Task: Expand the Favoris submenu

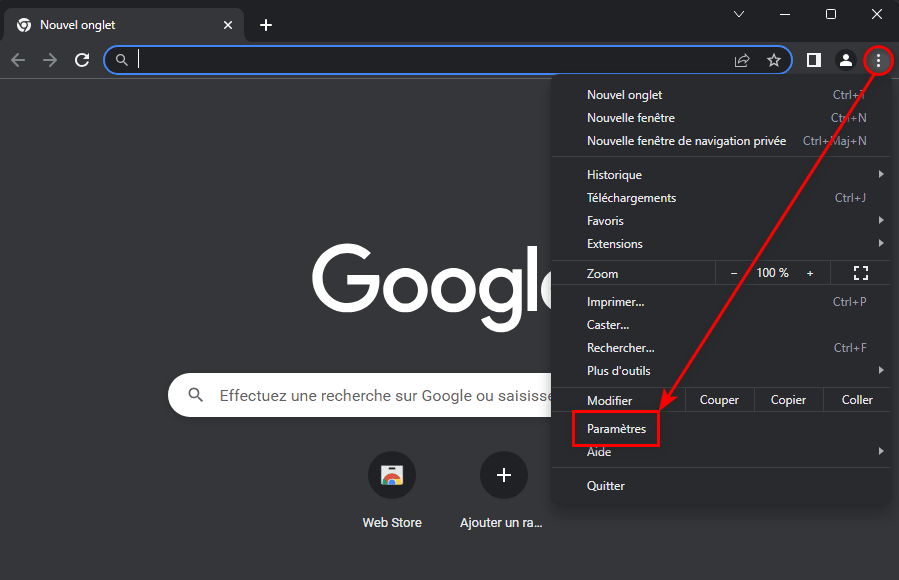Action: point(721,220)
